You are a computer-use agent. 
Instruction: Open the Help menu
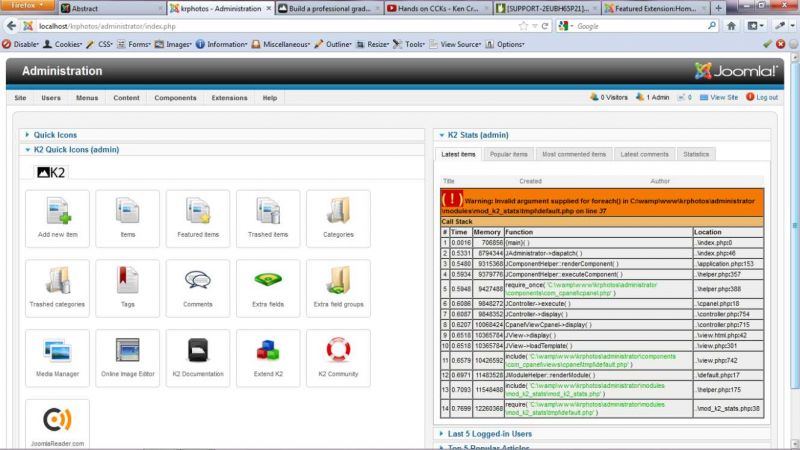270,97
